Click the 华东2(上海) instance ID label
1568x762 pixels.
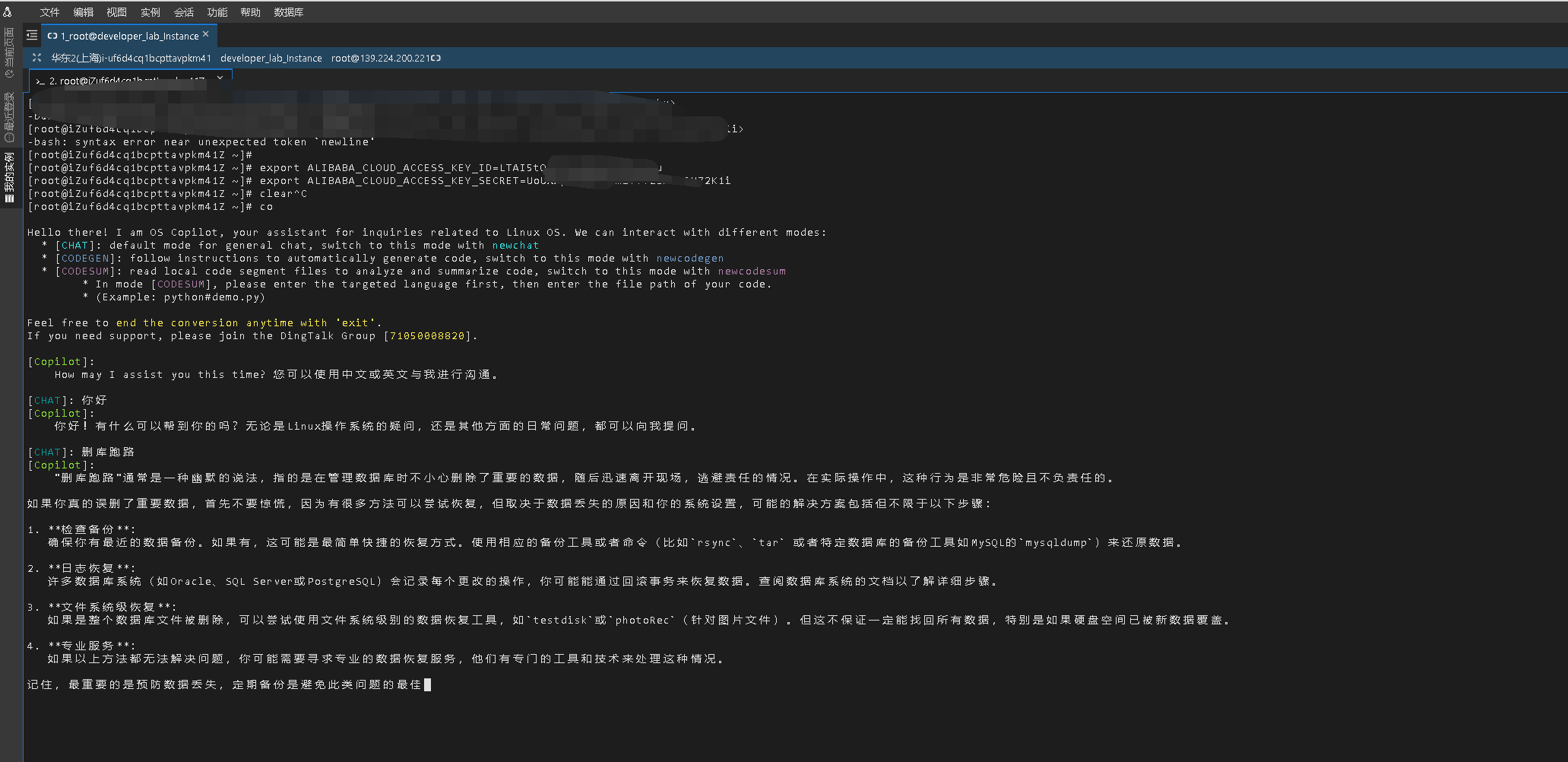coord(133,58)
